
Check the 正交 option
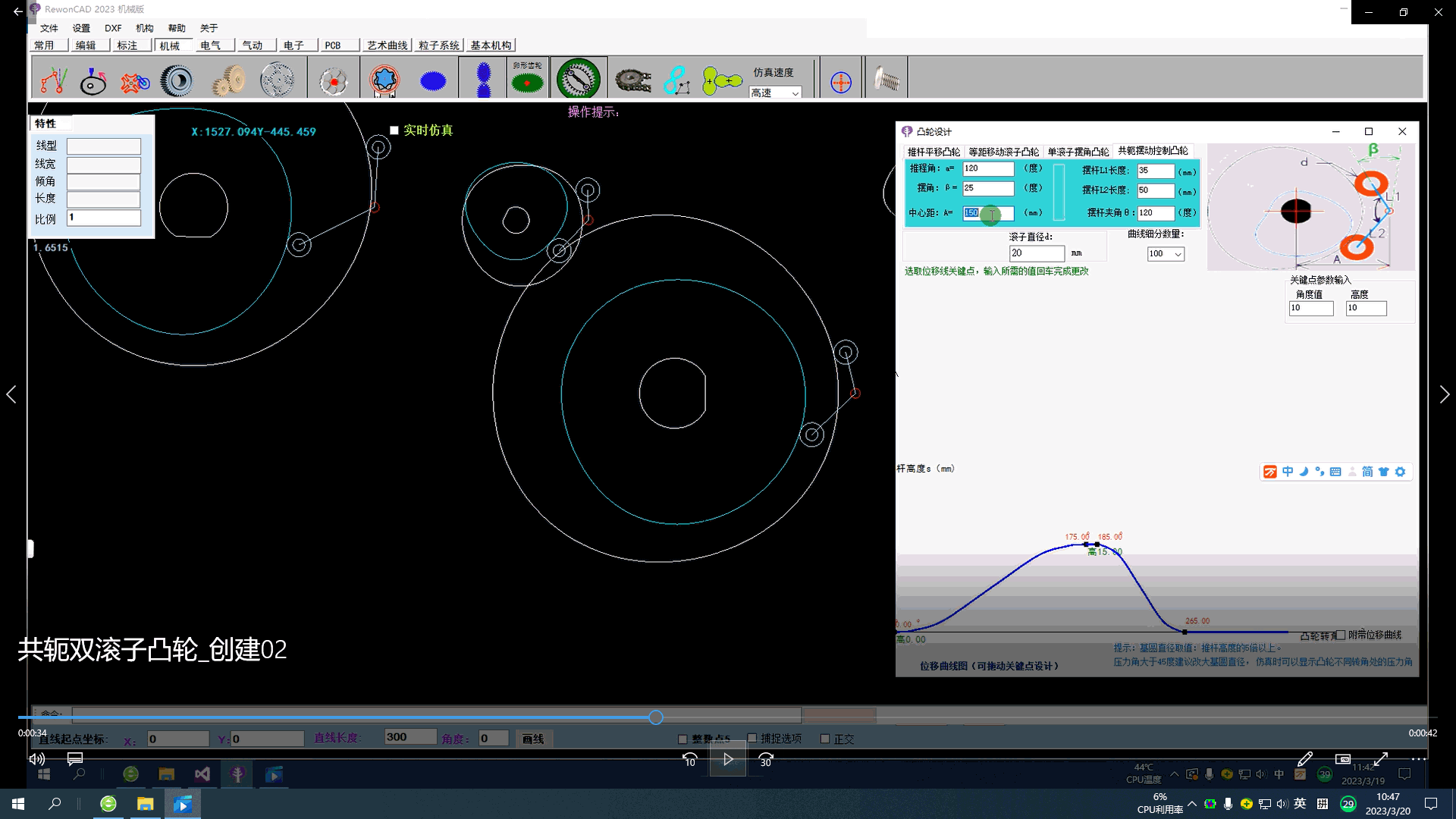[x=825, y=739]
